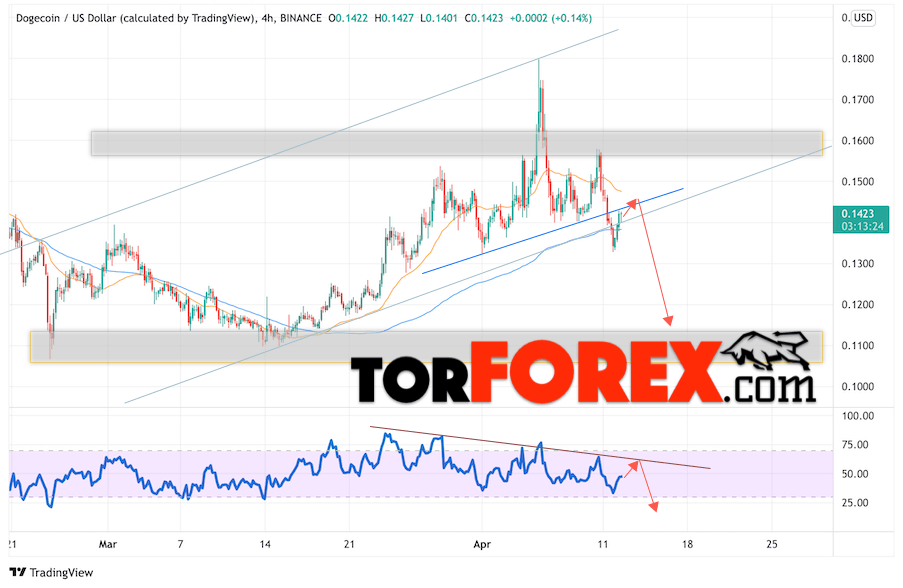Click the 21 label between 14 and Apr
The image size is (903, 588).
click(x=349, y=544)
